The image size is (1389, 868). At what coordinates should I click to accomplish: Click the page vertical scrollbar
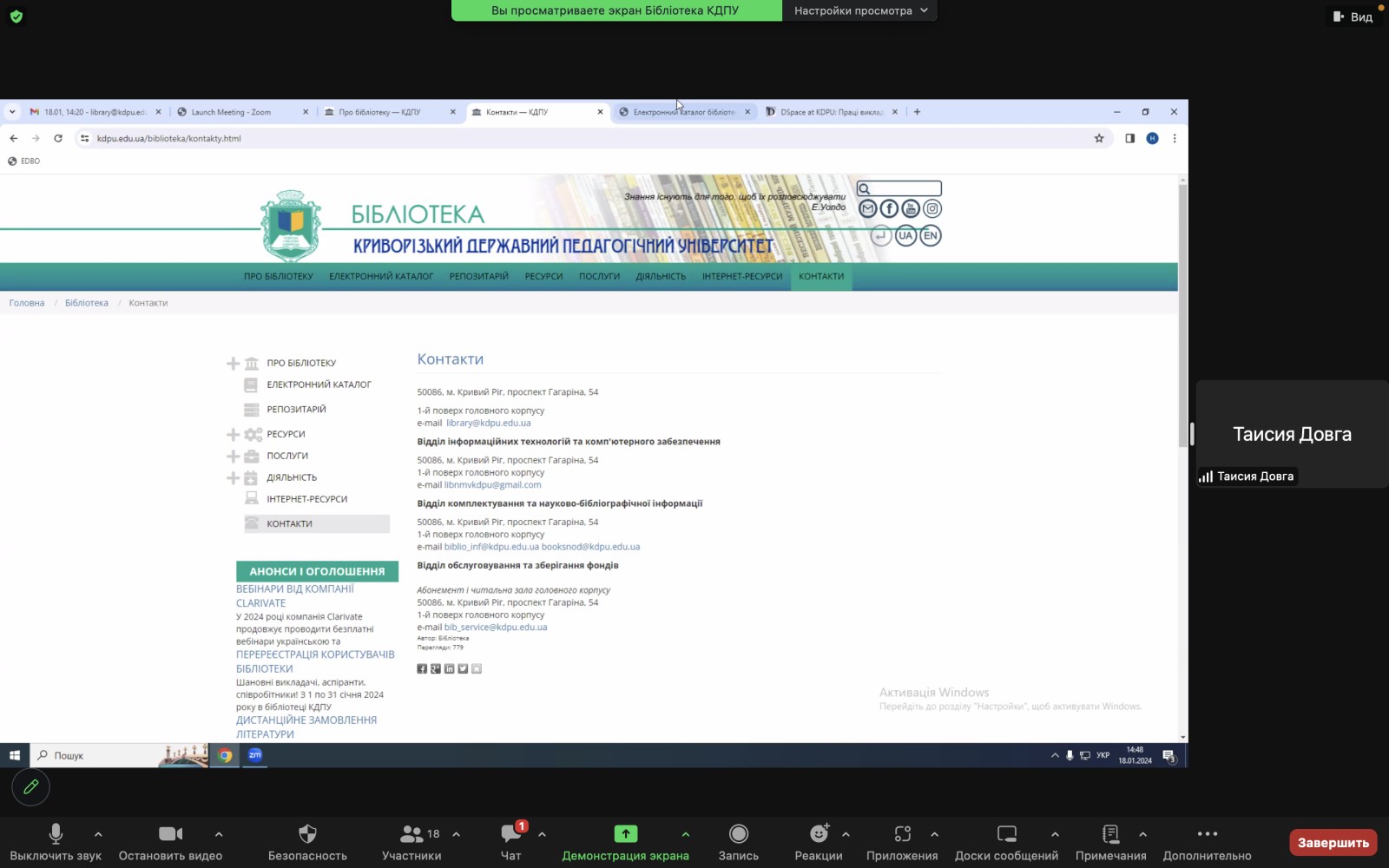(1182, 317)
